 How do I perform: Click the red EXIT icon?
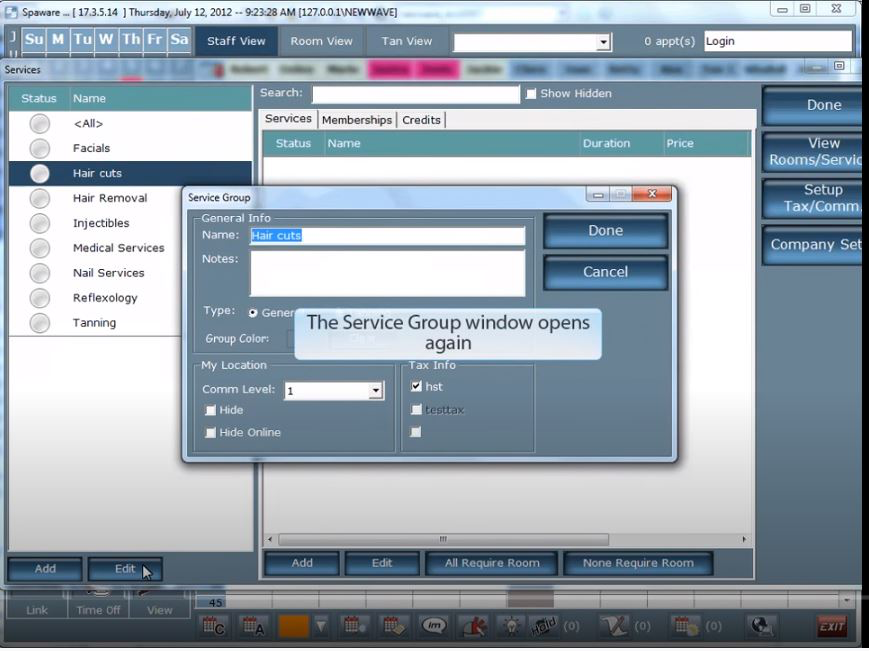coord(832,626)
